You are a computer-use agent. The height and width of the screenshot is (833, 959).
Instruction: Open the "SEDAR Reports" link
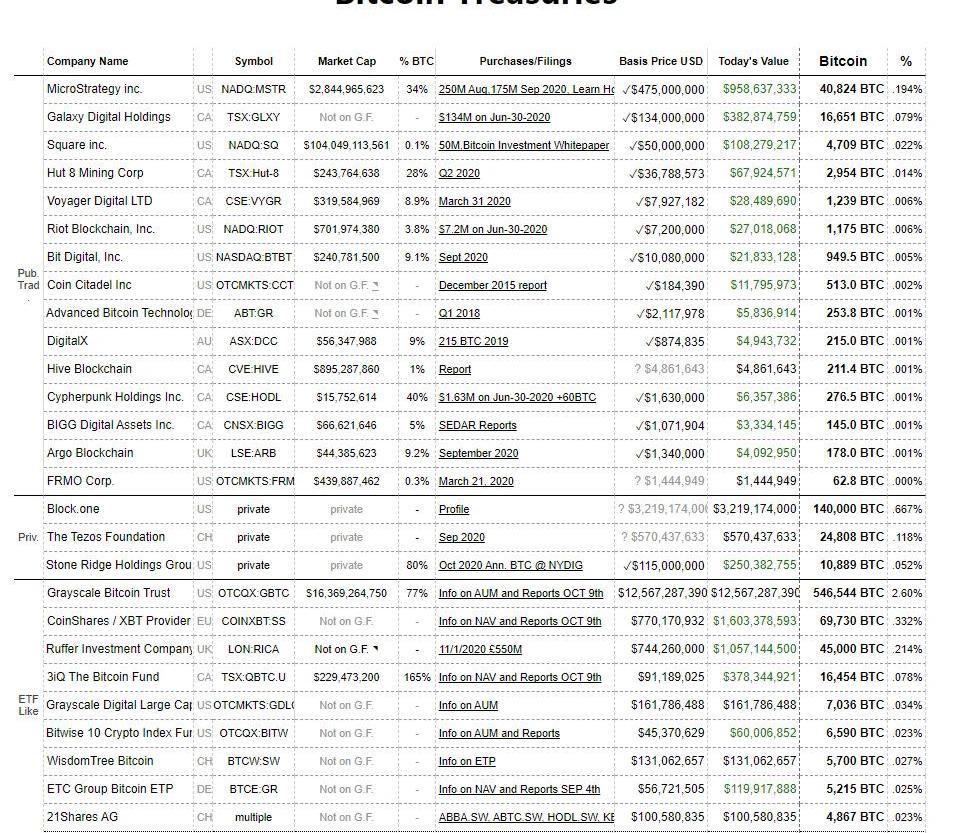coord(477,426)
